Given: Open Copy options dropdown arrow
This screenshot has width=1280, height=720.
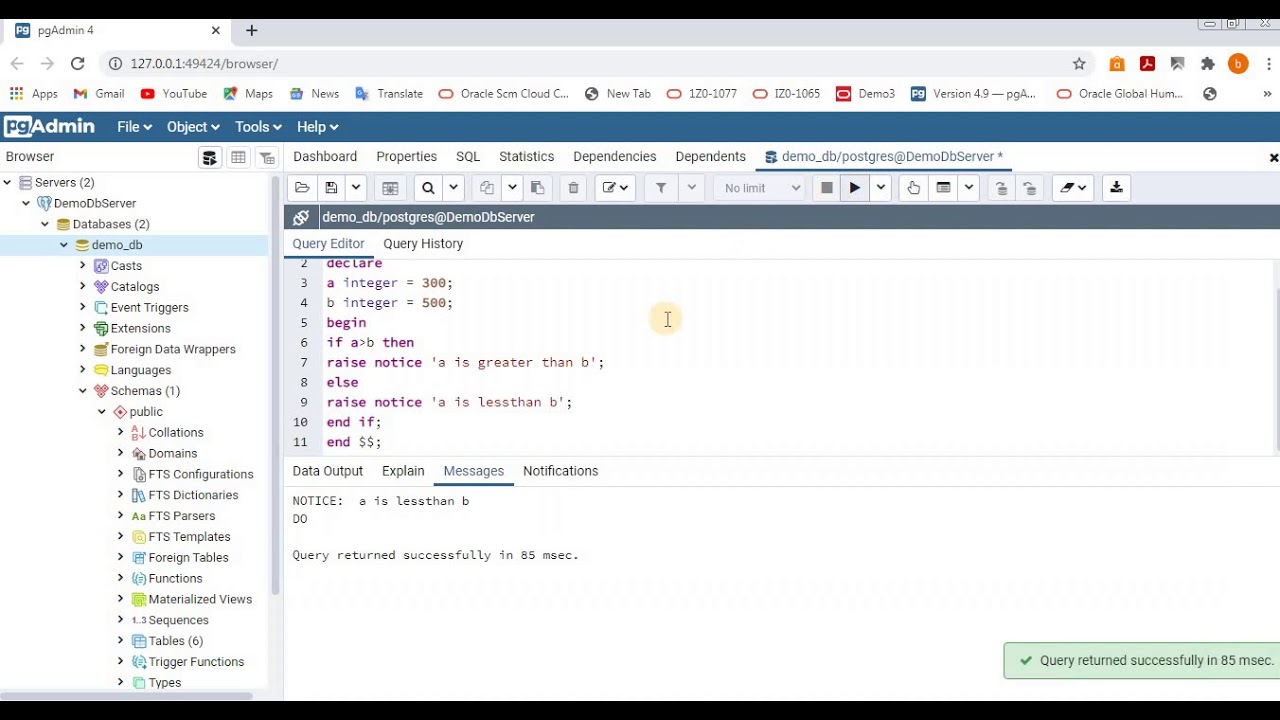Looking at the screenshot, I should 512,188.
